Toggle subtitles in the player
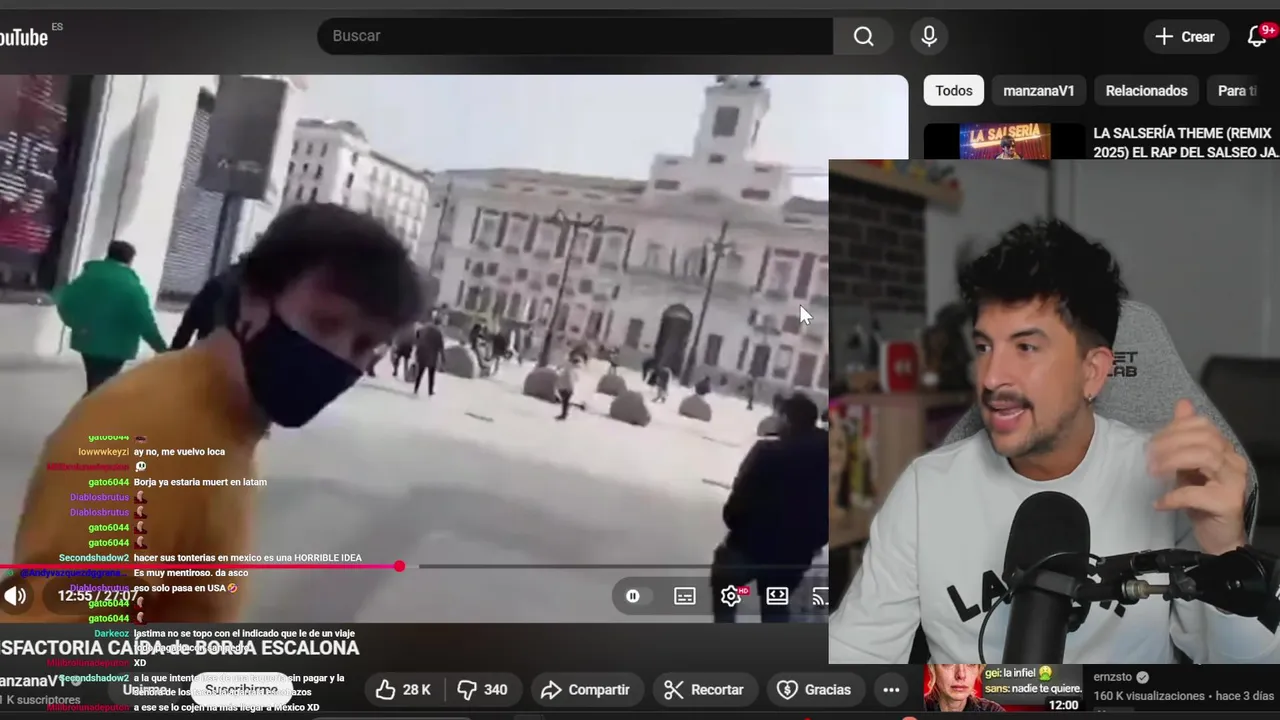 pos(685,596)
